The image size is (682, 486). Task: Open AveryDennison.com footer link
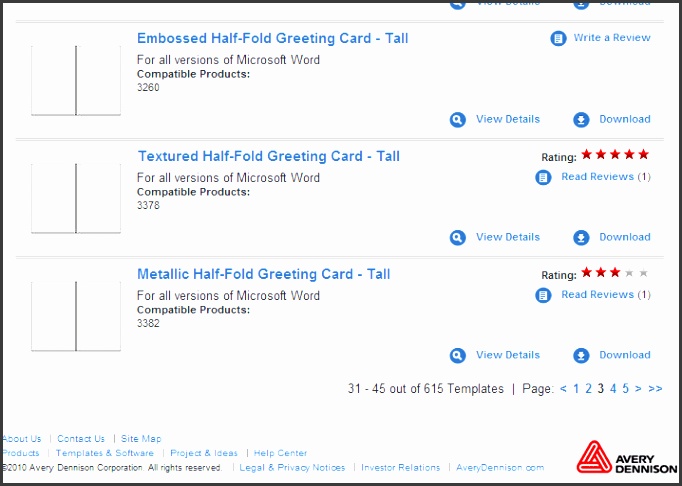coord(500,468)
